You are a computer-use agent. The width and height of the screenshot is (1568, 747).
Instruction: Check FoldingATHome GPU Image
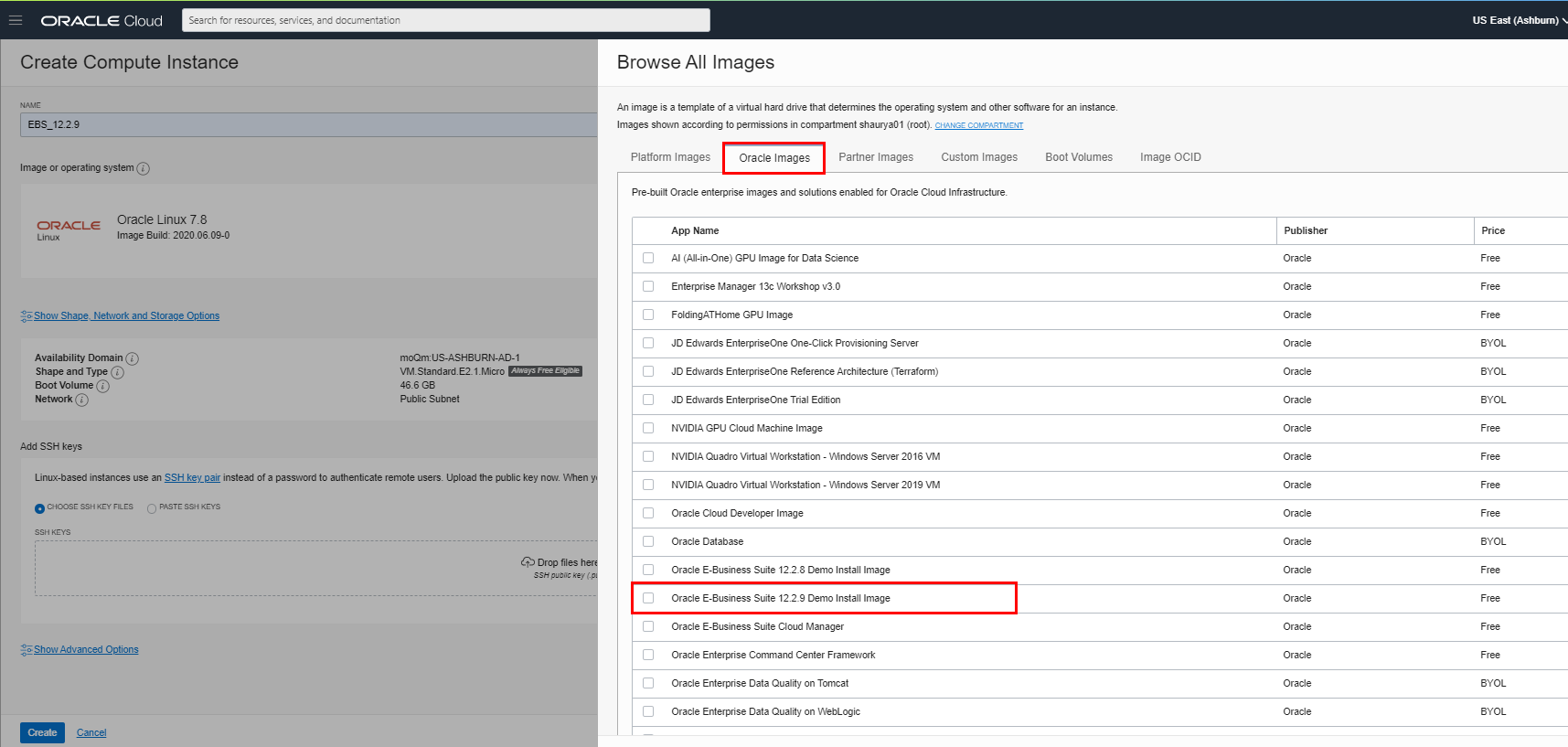(648, 315)
